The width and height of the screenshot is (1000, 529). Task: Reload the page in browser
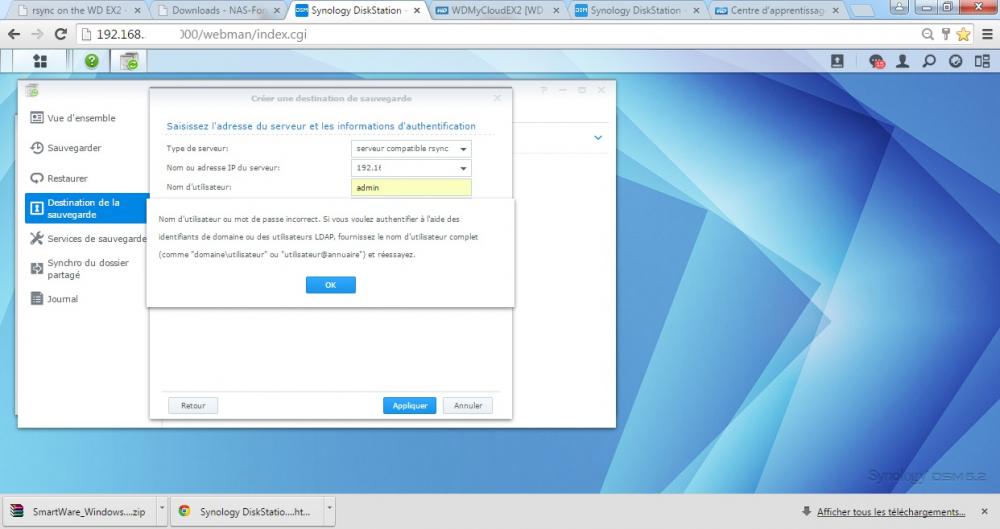pos(61,34)
